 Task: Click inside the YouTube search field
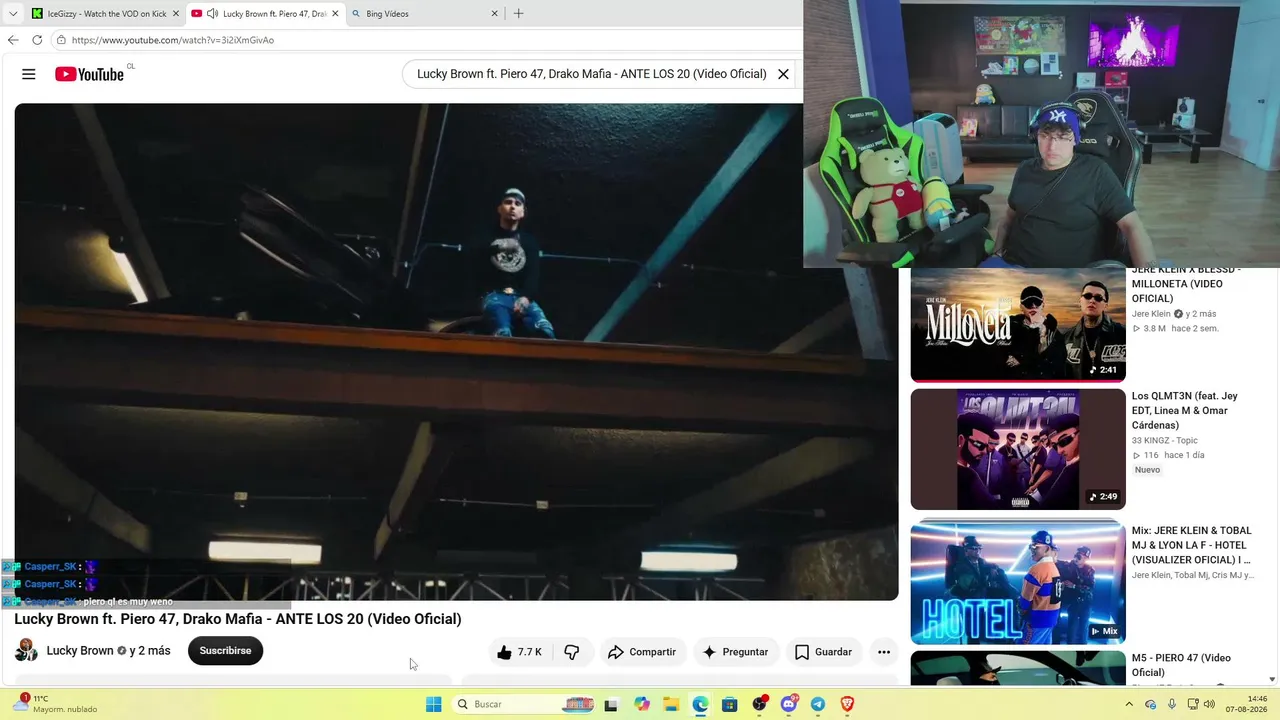[x=591, y=74]
